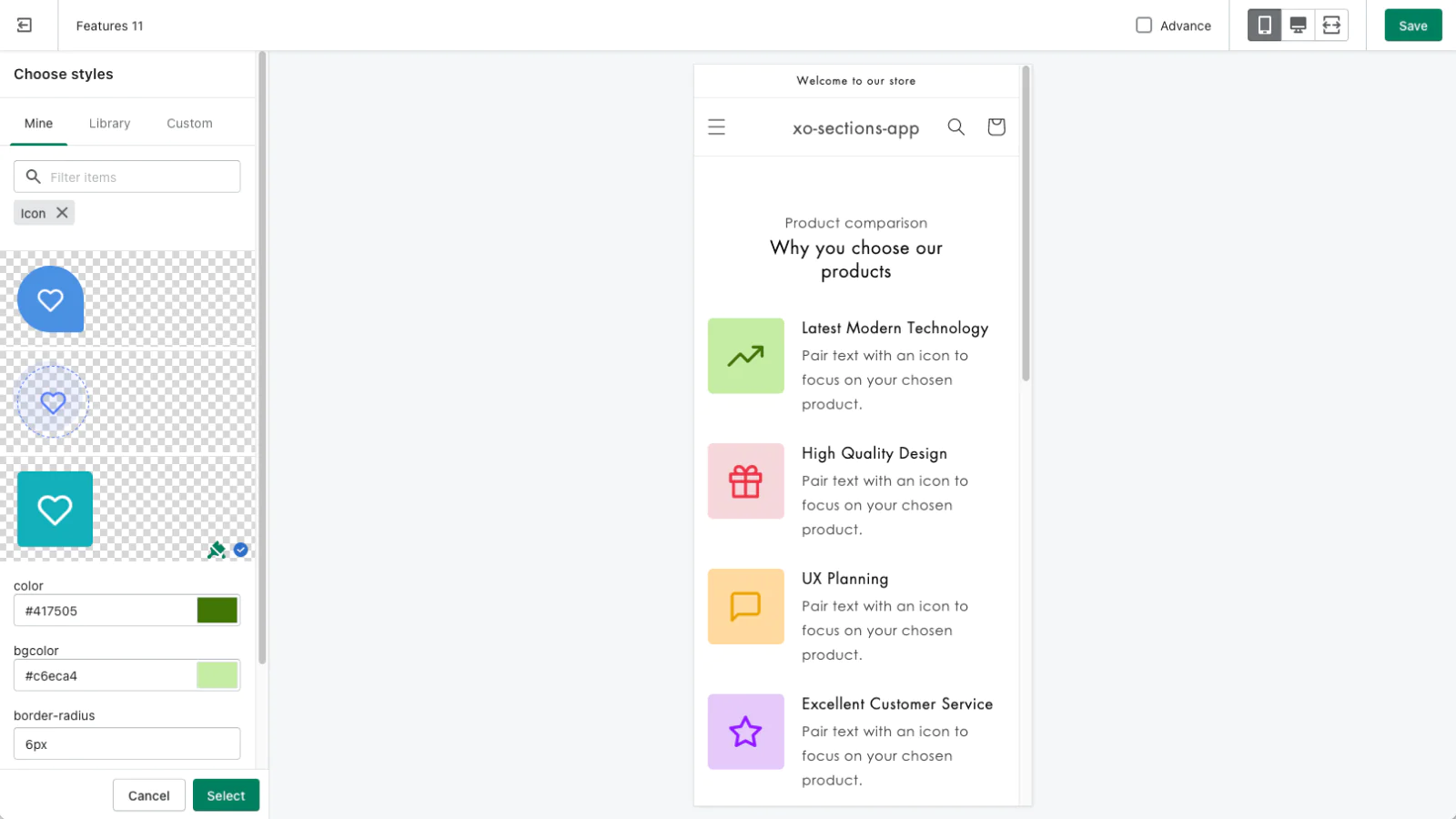Open the cart icon in store header

point(996,126)
